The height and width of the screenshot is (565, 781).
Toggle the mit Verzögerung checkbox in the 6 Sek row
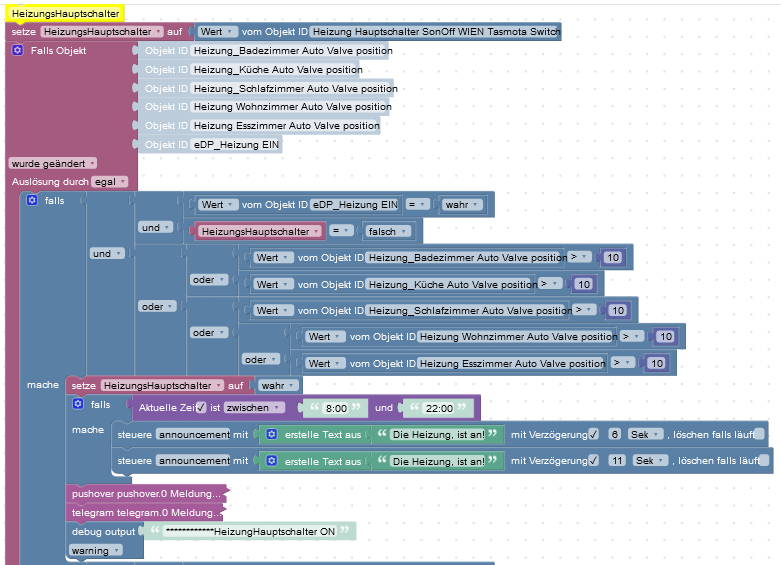[x=593, y=434]
